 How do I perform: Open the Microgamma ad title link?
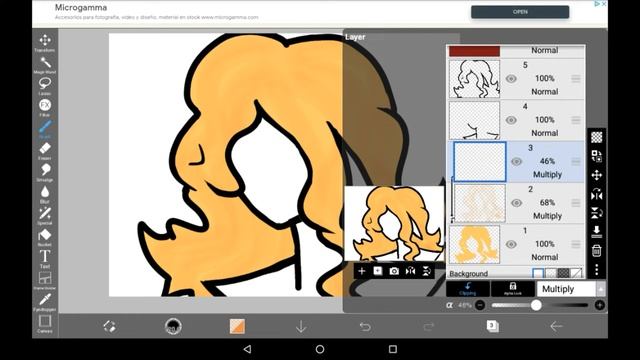[x=81, y=7]
